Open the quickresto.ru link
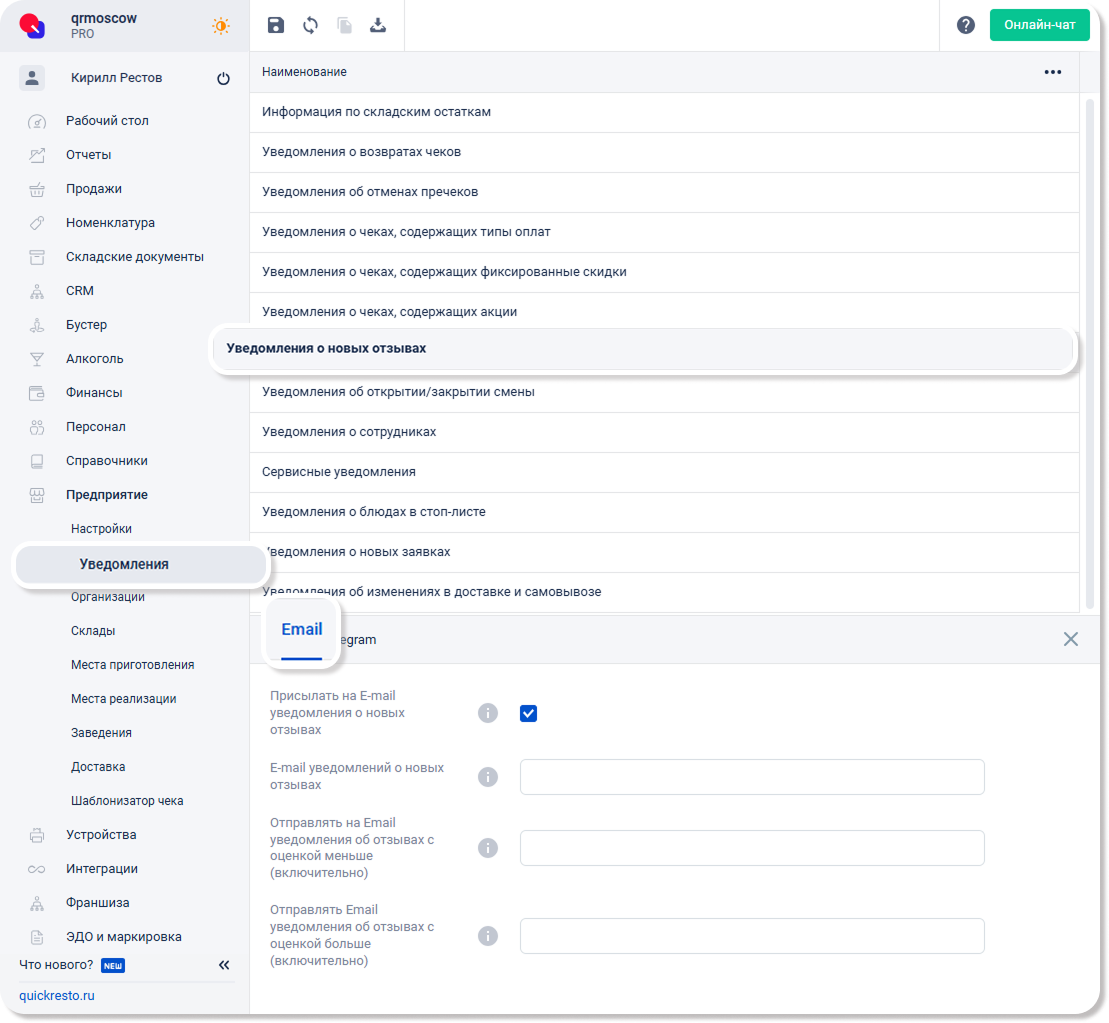 (x=57, y=996)
